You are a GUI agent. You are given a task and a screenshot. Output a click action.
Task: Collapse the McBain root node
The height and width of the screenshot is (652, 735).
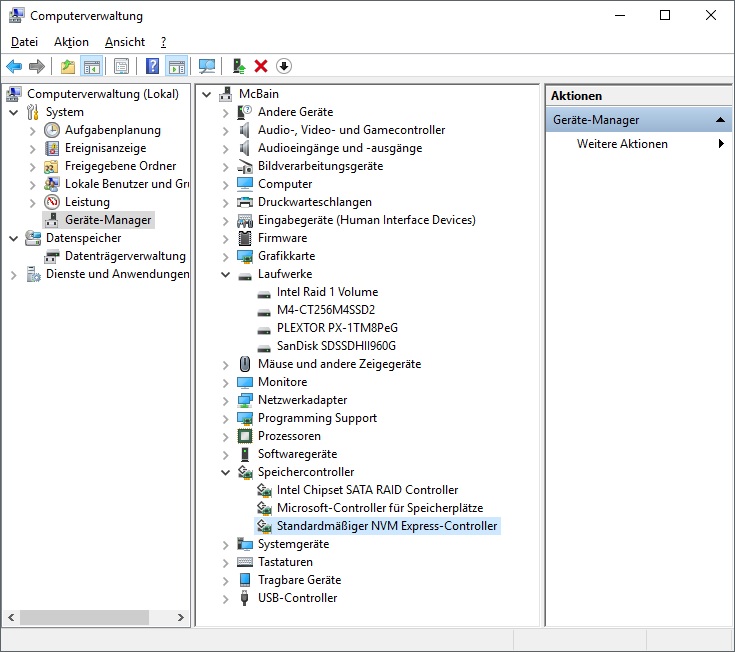tap(206, 94)
